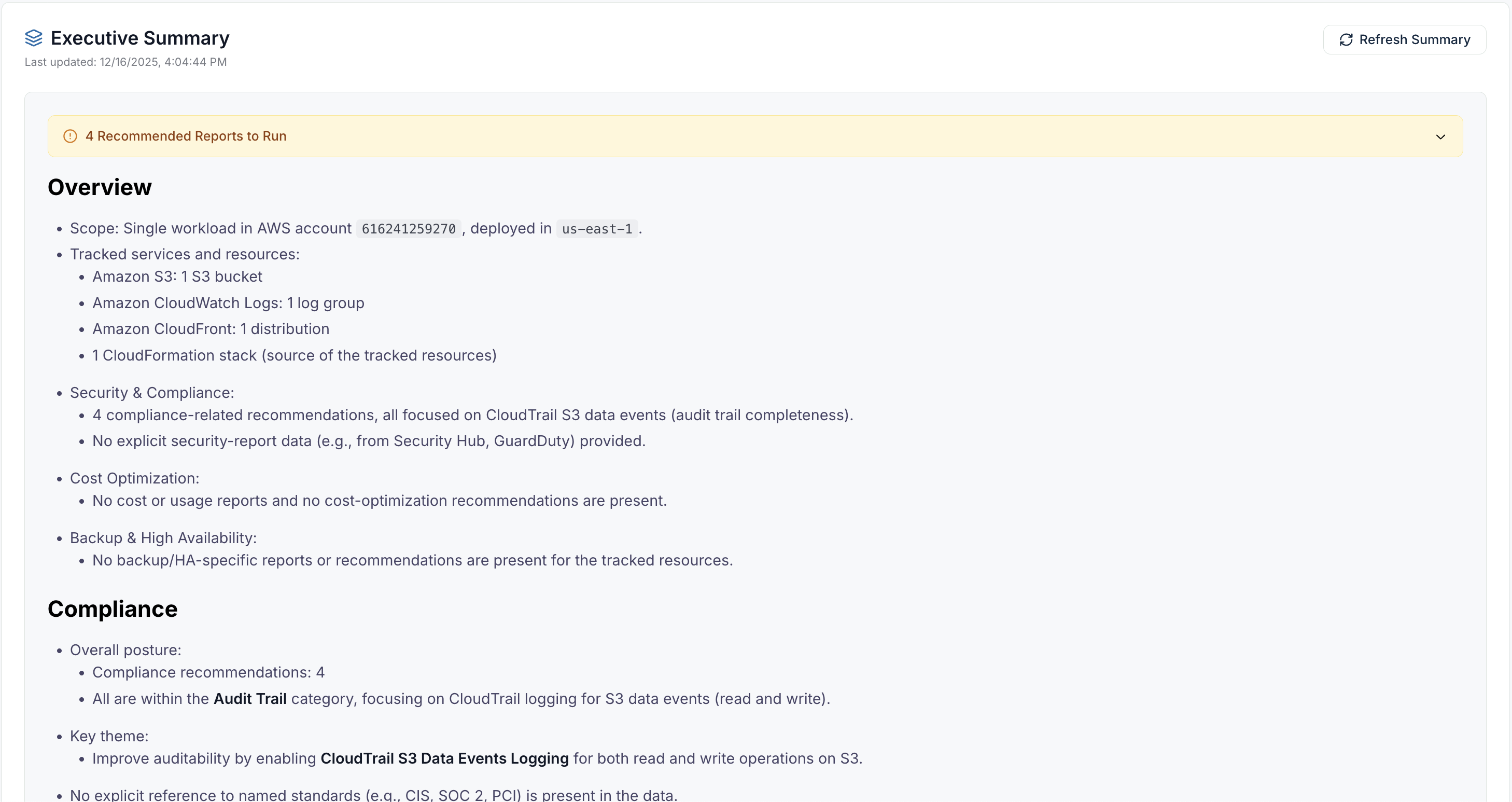Select the Compliance section heading
The width and height of the screenshot is (1512, 802).
click(112, 610)
